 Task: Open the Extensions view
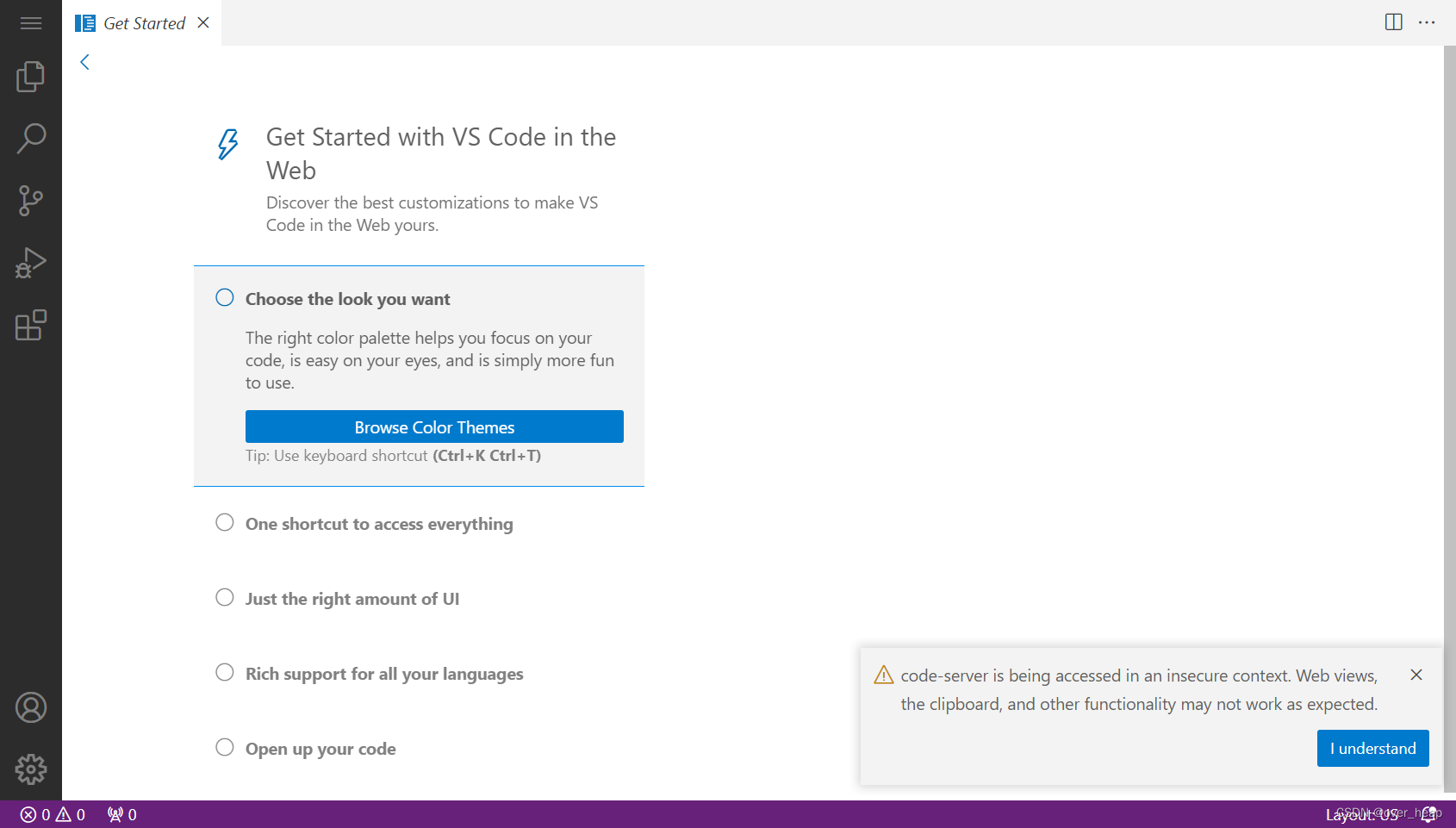(x=31, y=325)
